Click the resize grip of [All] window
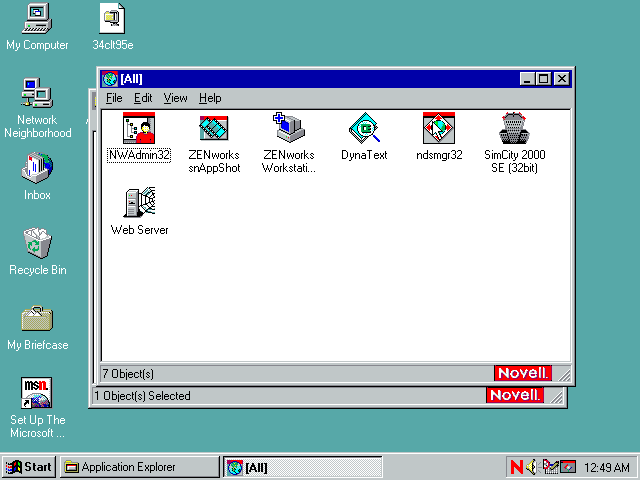 564,375
